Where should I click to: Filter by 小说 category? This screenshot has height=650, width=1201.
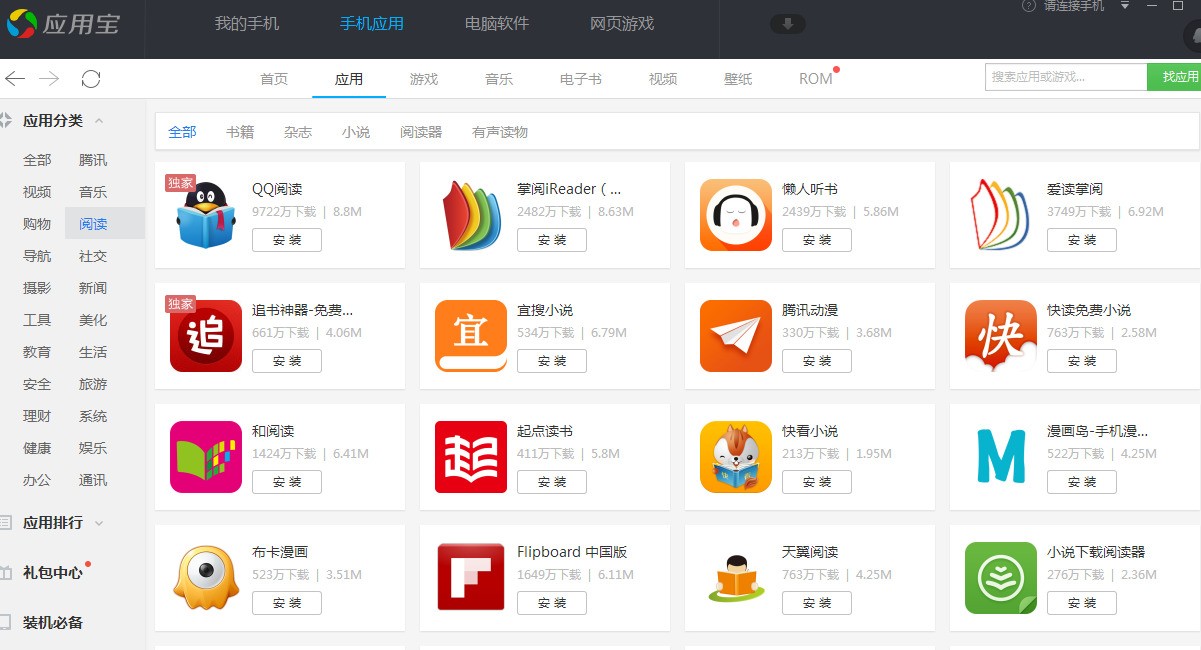coord(356,132)
